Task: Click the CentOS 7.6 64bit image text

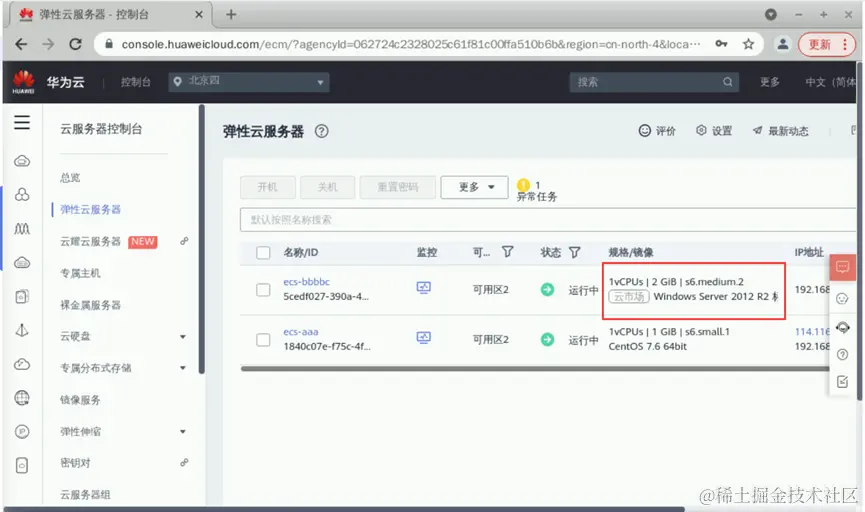Action: [x=648, y=346]
